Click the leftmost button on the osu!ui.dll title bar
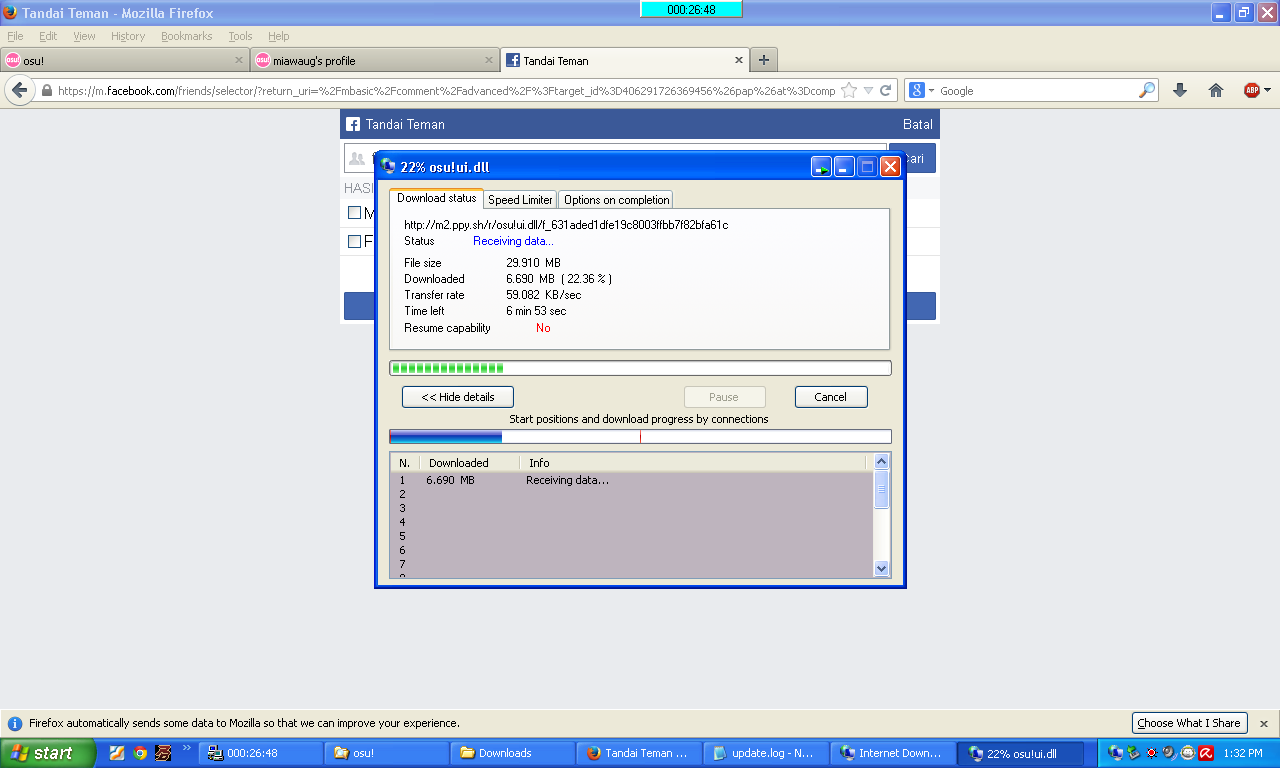This screenshot has height=768, width=1280. tap(821, 167)
